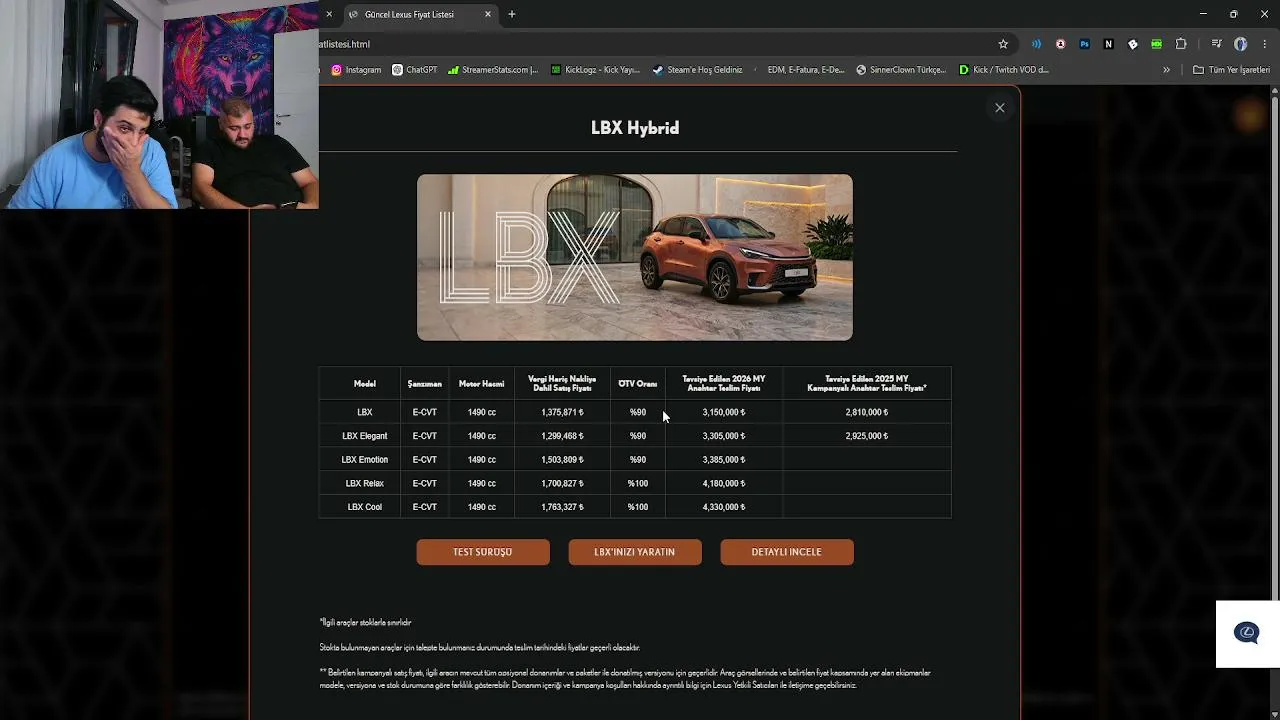Click the 1,375,871 ₺ pre-tax price
Image resolution: width=1280 pixels, height=720 pixels.
click(562, 412)
